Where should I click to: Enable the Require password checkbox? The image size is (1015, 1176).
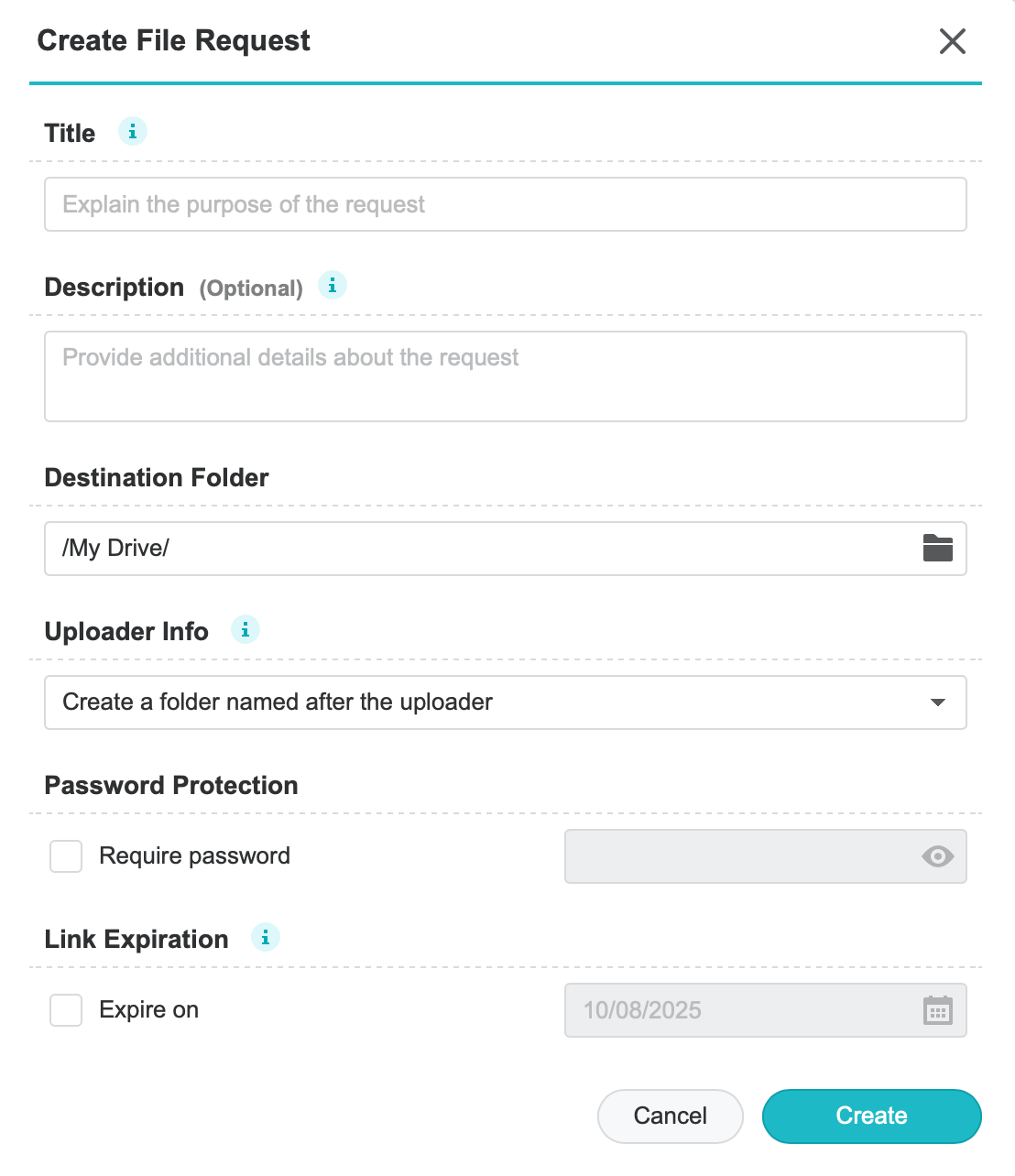click(x=66, y=856)
